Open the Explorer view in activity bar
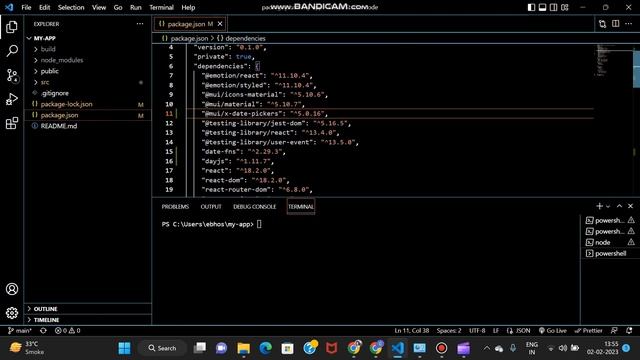The height and width of the screenshot is (360, 640). tap(12, 27)
